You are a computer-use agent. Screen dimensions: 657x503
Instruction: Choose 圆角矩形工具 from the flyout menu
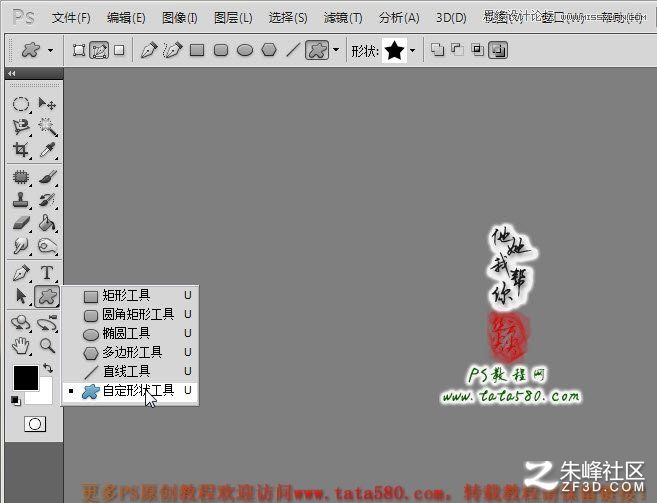(x=130, y=314)
